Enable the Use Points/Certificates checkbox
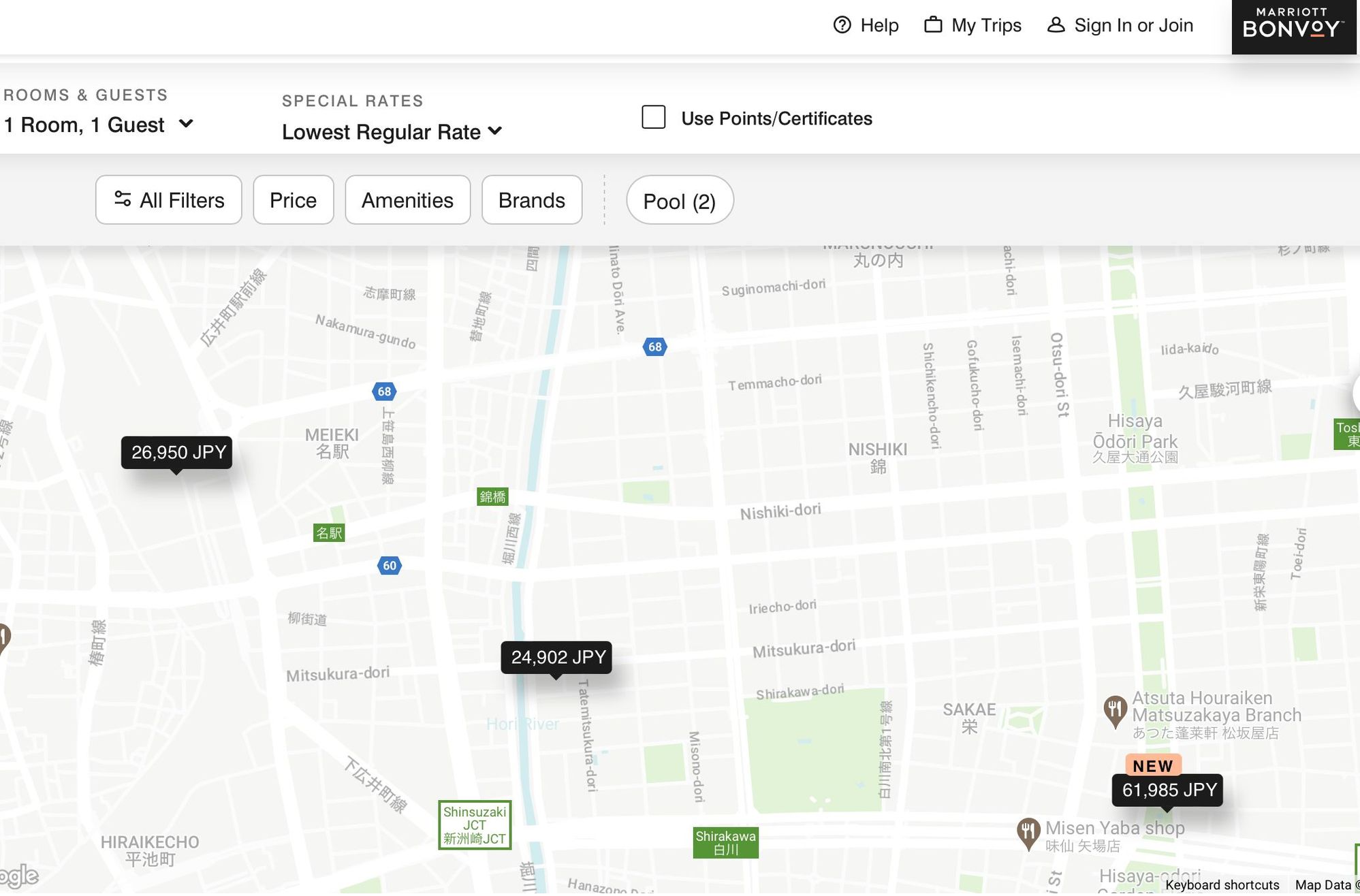The width and height of the screenshot is (1360, 896). point(653,117)
